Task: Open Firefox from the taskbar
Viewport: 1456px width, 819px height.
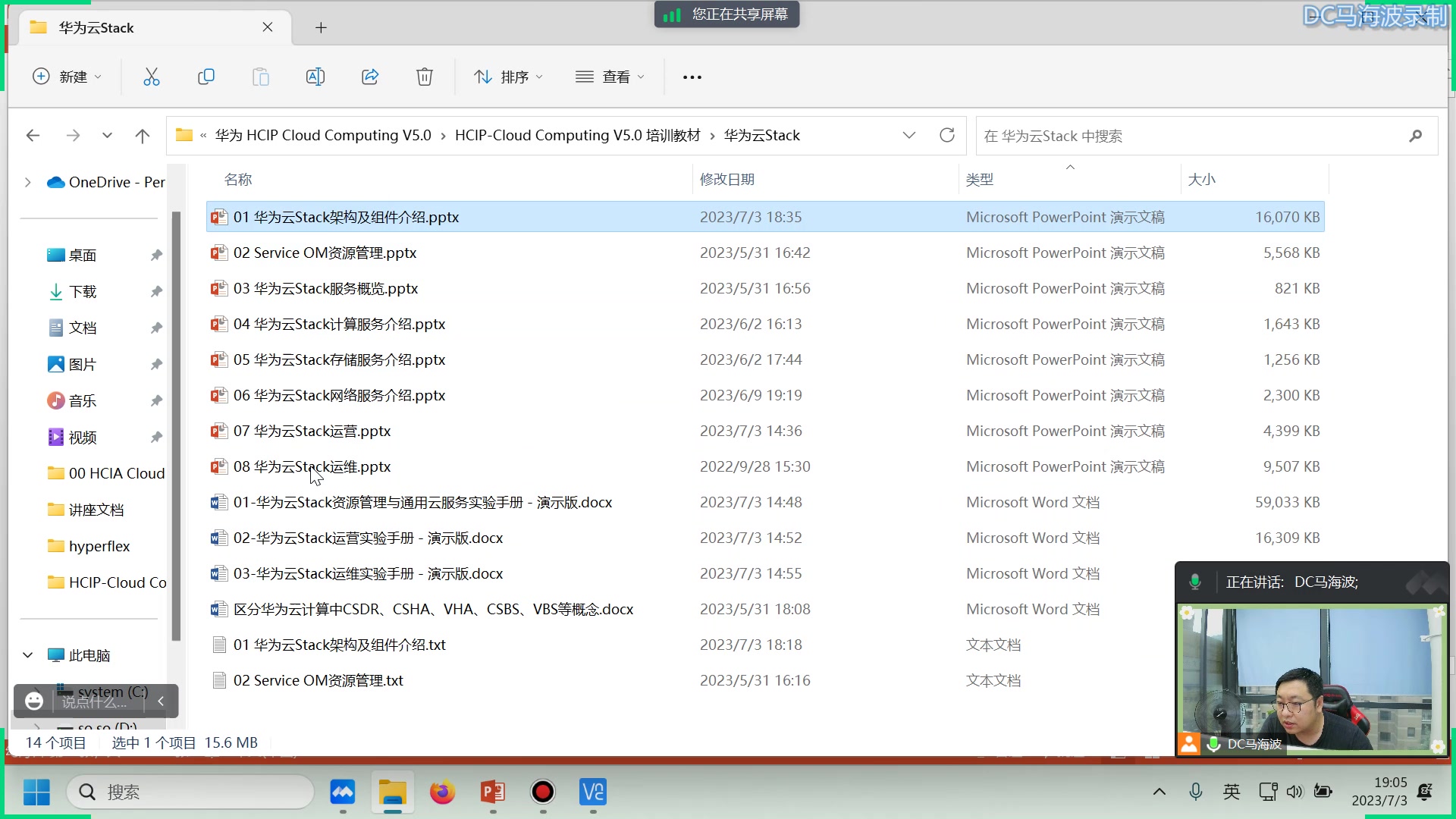Action: click(x=443, y=792)
